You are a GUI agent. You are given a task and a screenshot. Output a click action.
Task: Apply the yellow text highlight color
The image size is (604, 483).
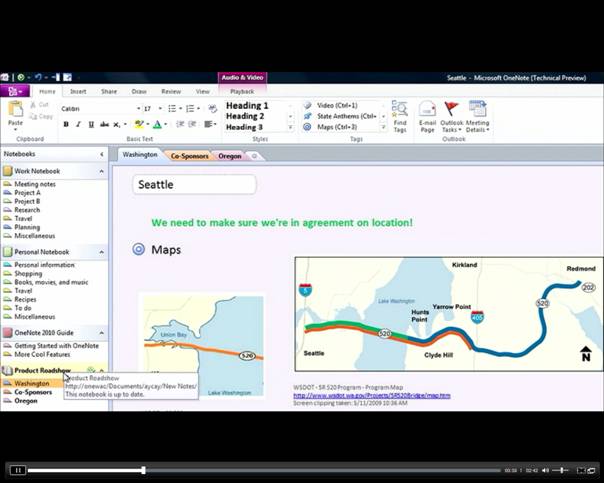(x=139, y=124)
